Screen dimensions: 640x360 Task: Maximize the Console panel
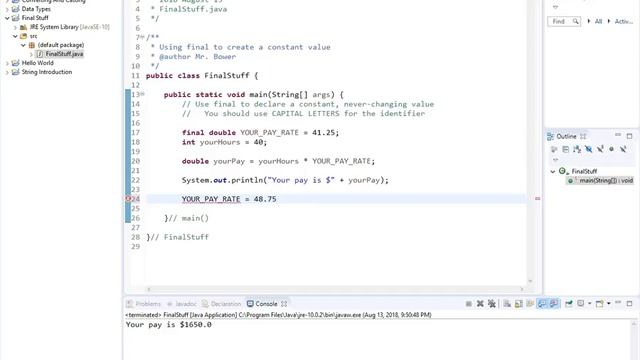pos(629,304)
